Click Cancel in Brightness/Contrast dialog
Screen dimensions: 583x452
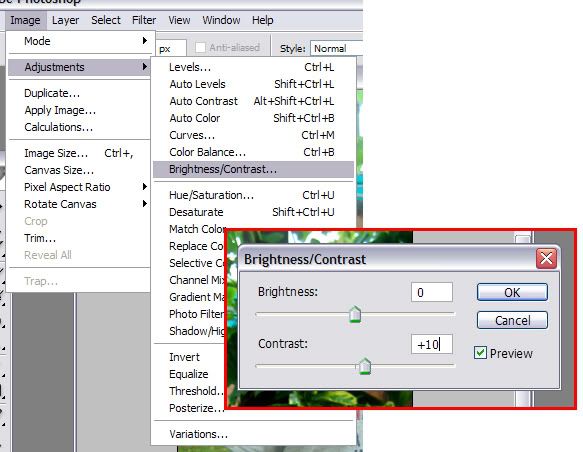click(512, 320)
